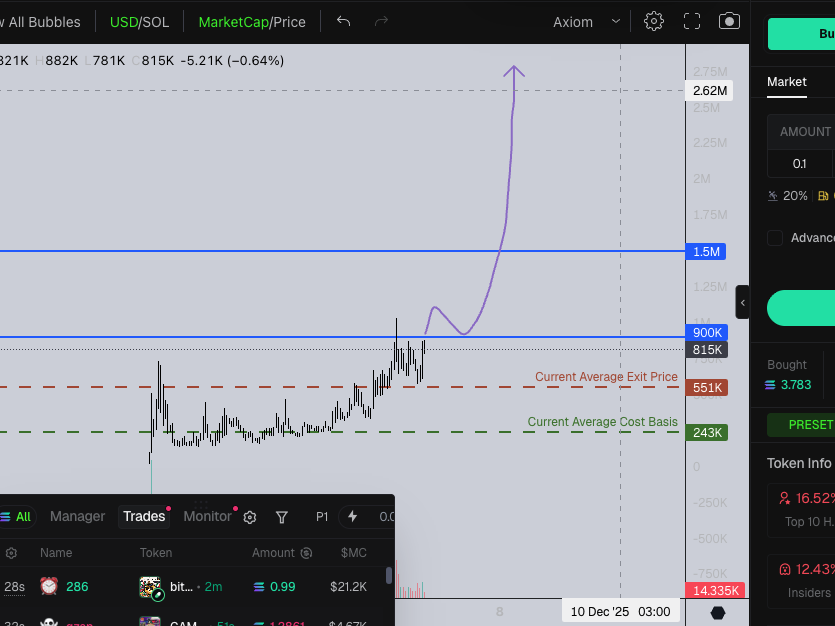835x626 pixels.
Task: Redo the chart action
Action: tap(381, 21)
